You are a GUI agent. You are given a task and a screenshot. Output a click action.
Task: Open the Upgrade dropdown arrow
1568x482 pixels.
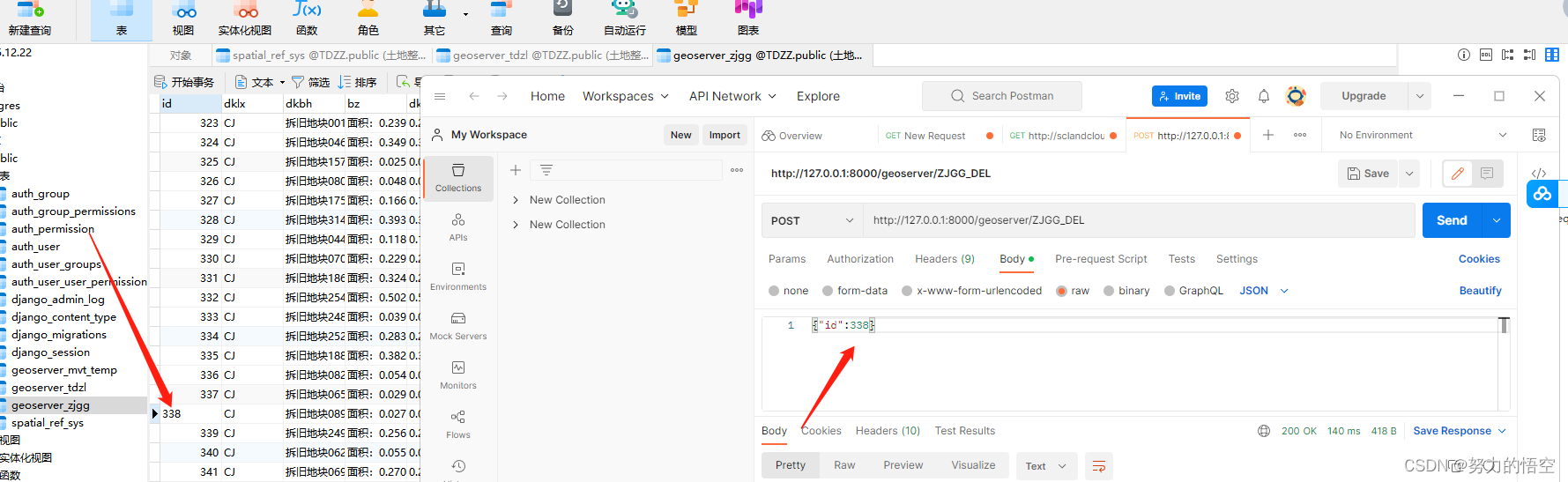[x=1419, y=96]
